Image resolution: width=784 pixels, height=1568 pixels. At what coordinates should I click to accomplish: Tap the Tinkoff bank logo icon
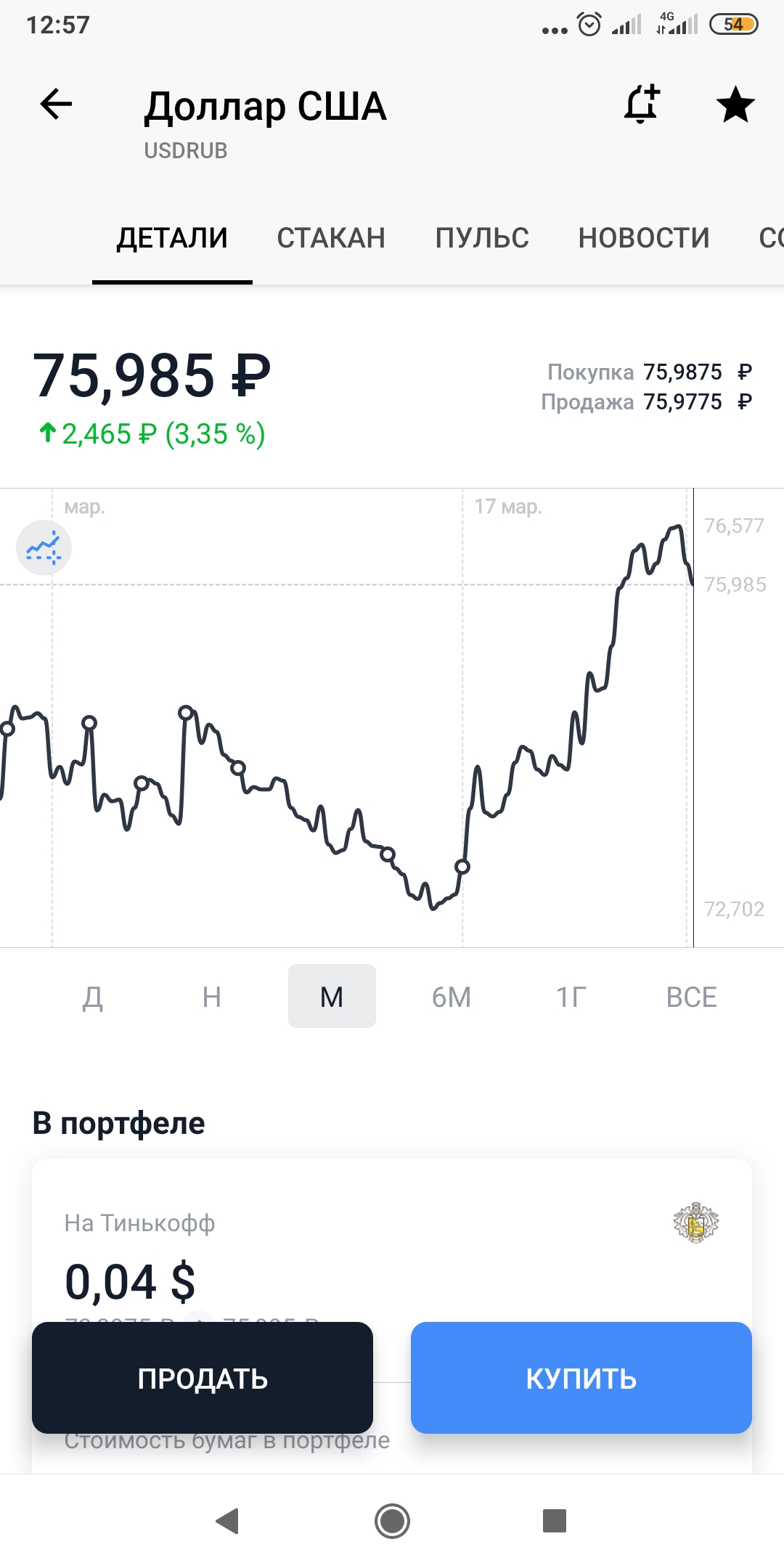pyautogui.click(x=695, y=1222)
